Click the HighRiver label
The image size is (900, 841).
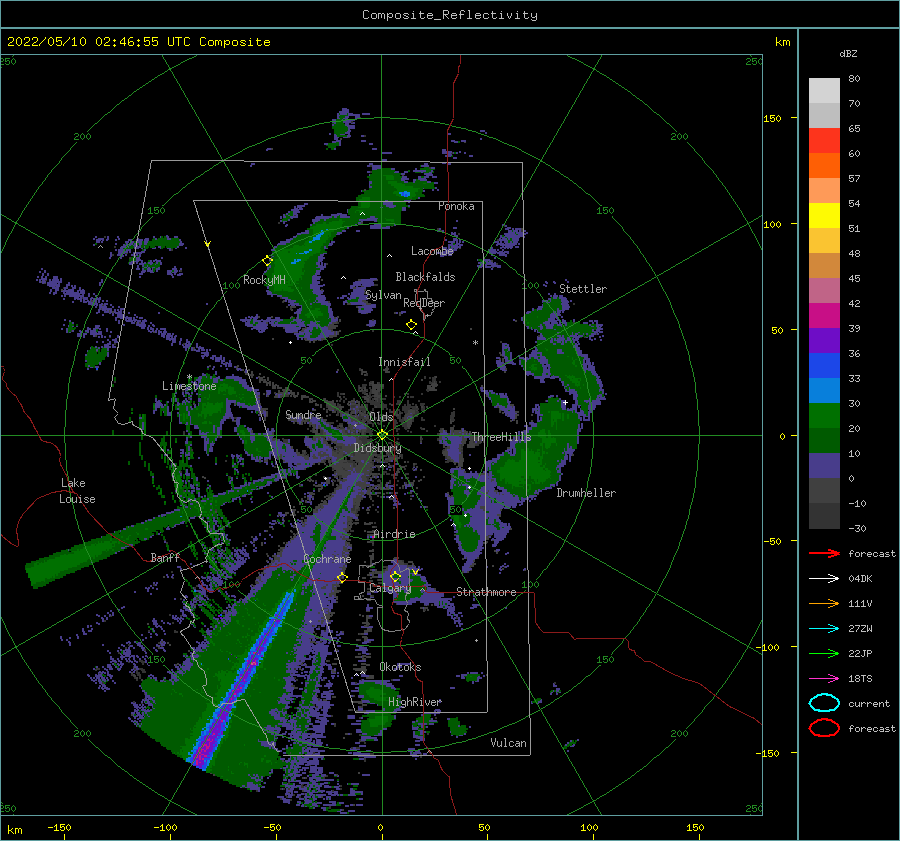point(415,702)
